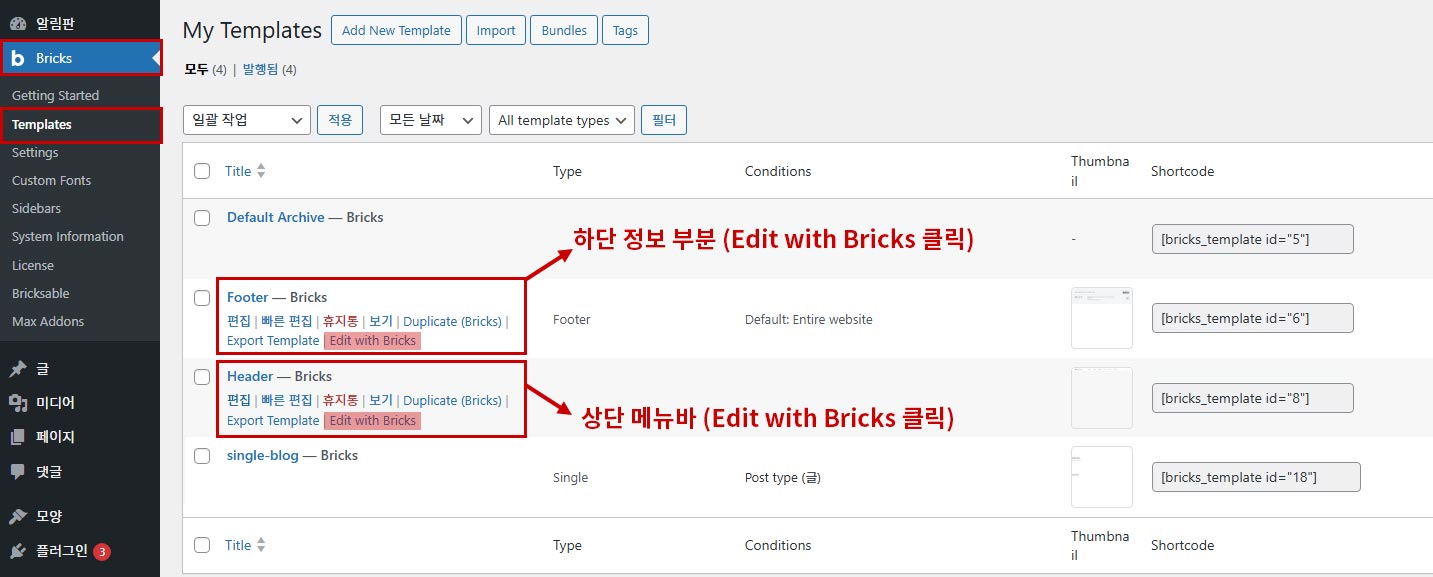The height and width of the screenshot is (577, 1433).
Task: Click the Add New Template button
Action: 397,30
